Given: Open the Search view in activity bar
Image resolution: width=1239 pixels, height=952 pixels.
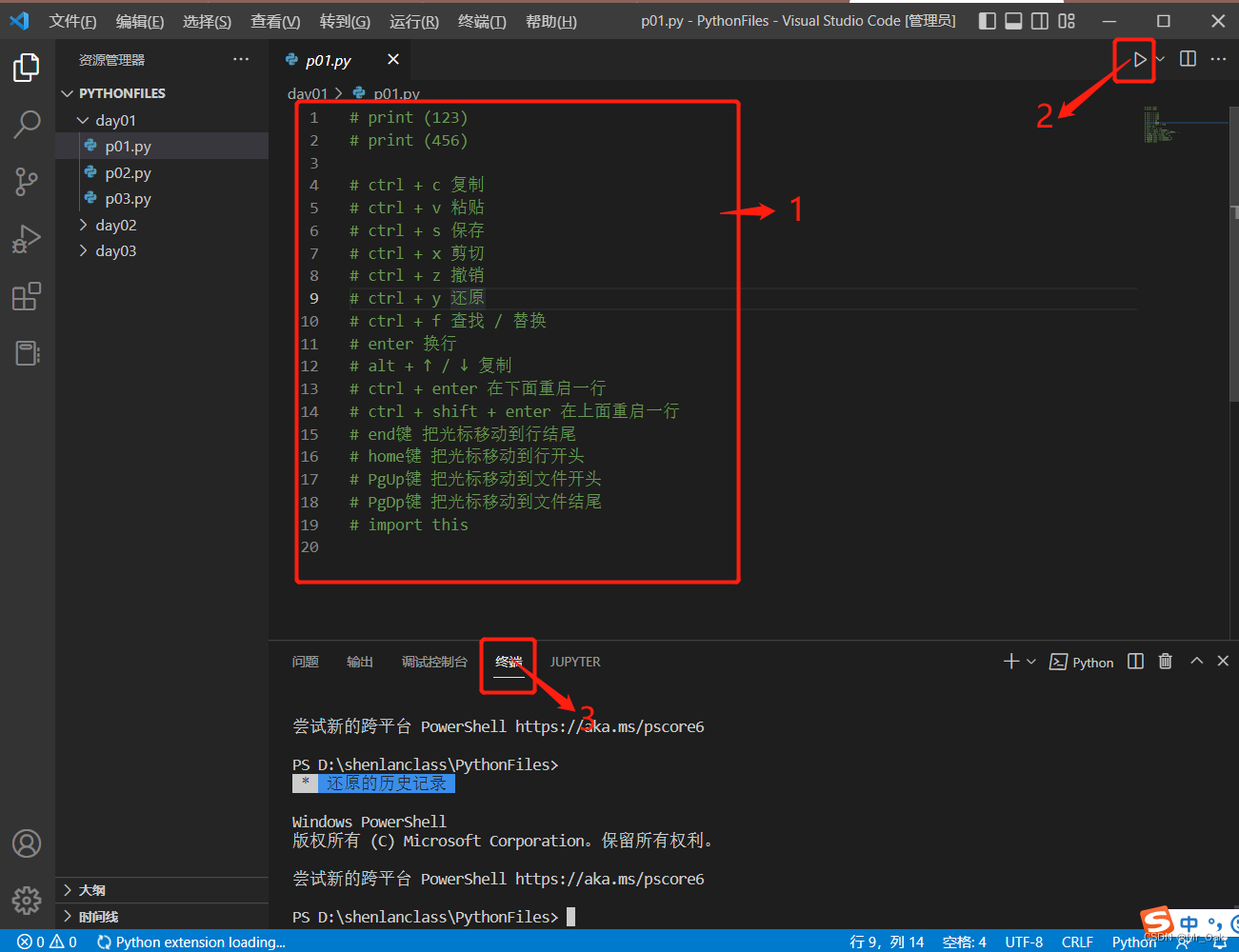Looking at the screenshot, I should point(27,124).
